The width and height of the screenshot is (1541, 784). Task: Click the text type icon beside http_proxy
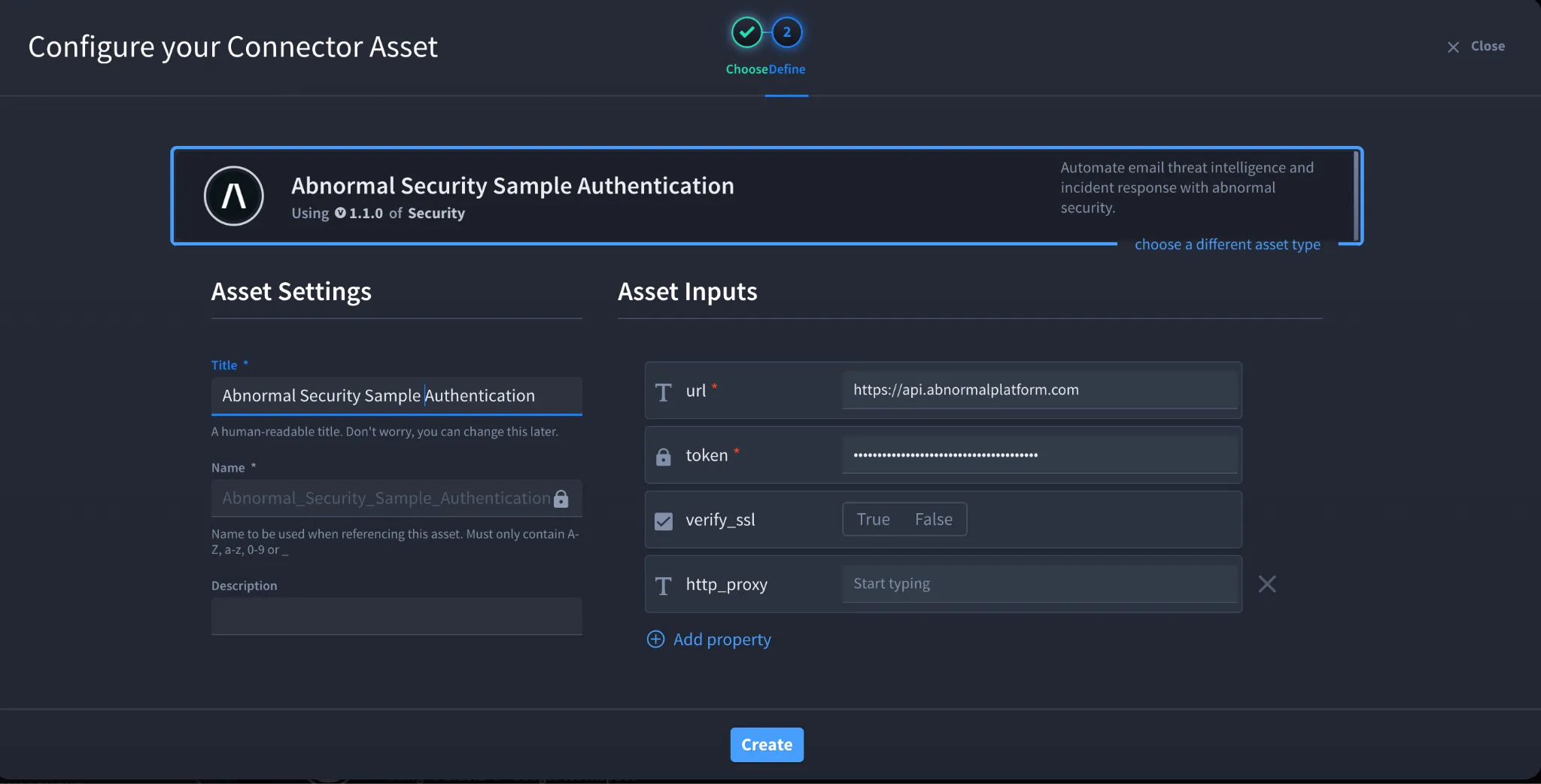coord(663,585)
